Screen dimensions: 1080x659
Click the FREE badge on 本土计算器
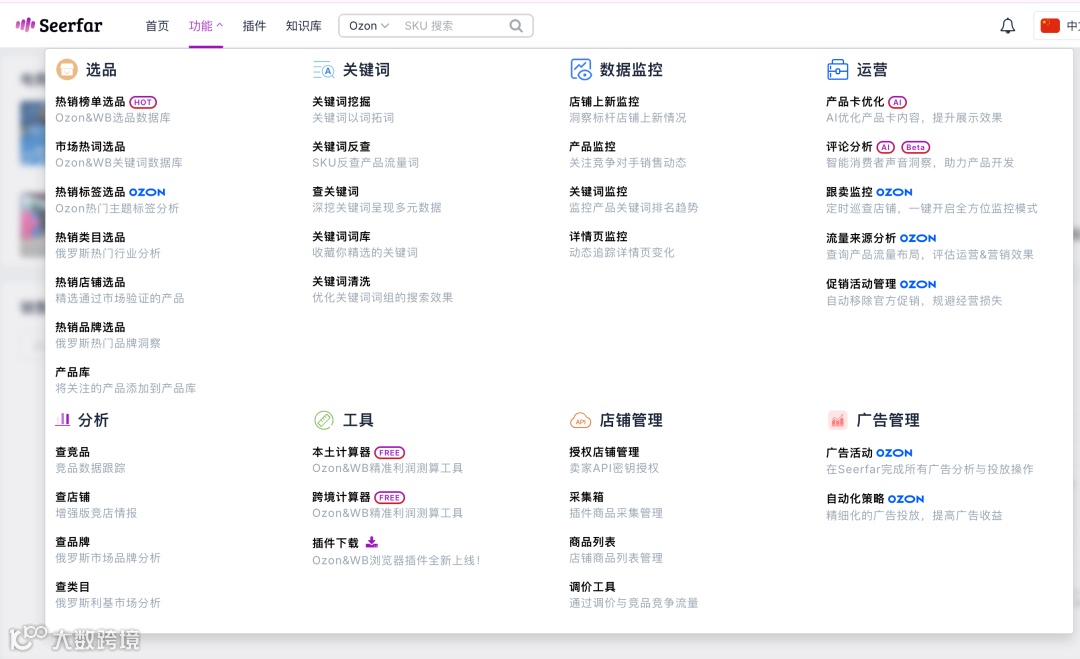pos(389,452)
